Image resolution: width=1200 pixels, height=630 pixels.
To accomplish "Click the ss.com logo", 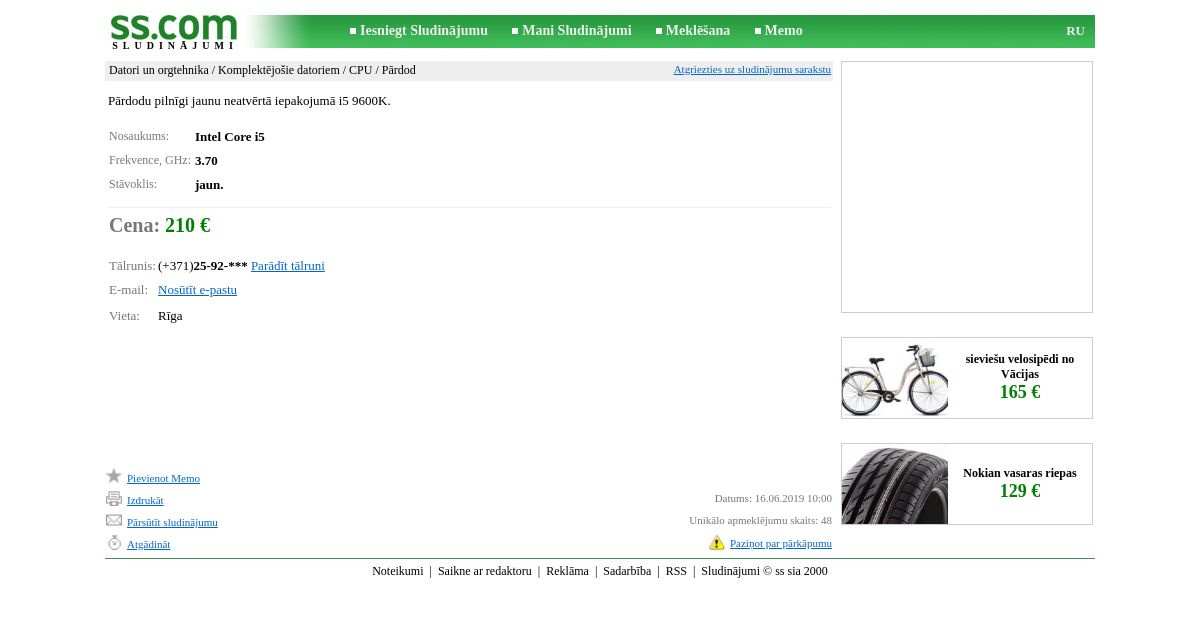I will [x=173, y=31].
